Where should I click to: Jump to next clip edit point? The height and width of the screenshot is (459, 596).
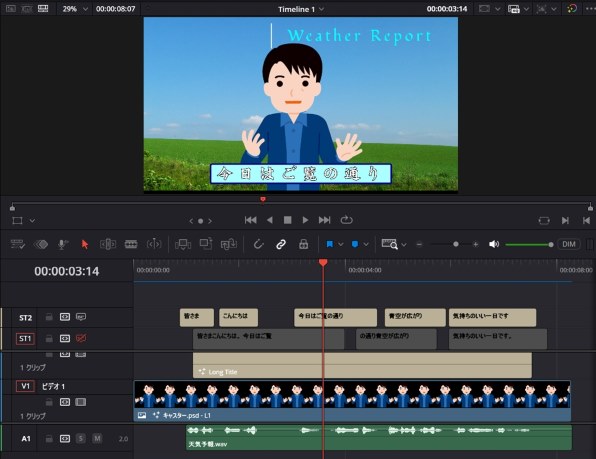tap(565, 220)
